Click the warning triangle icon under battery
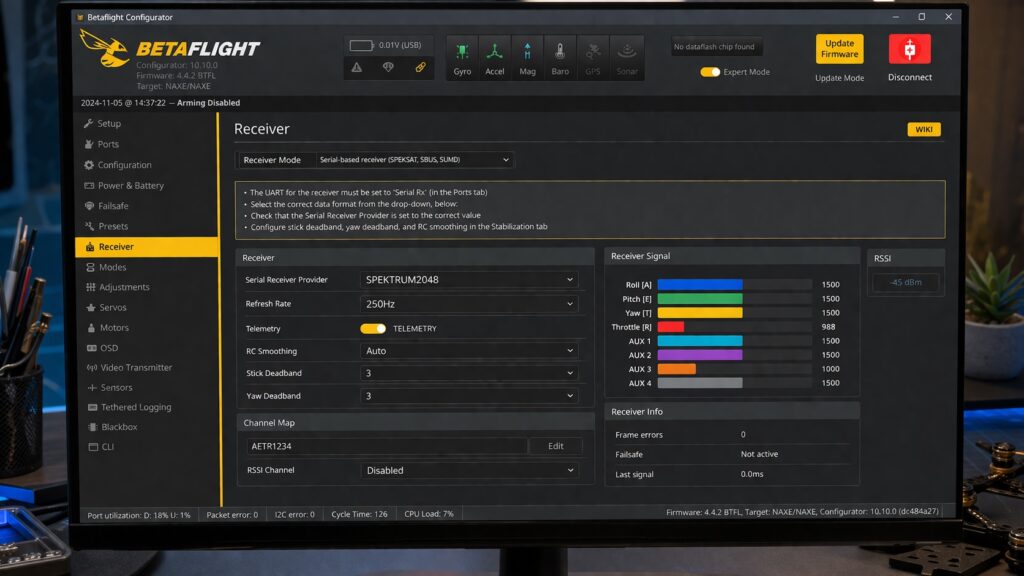The image size is (1024, 576). [x=357, y=67]
